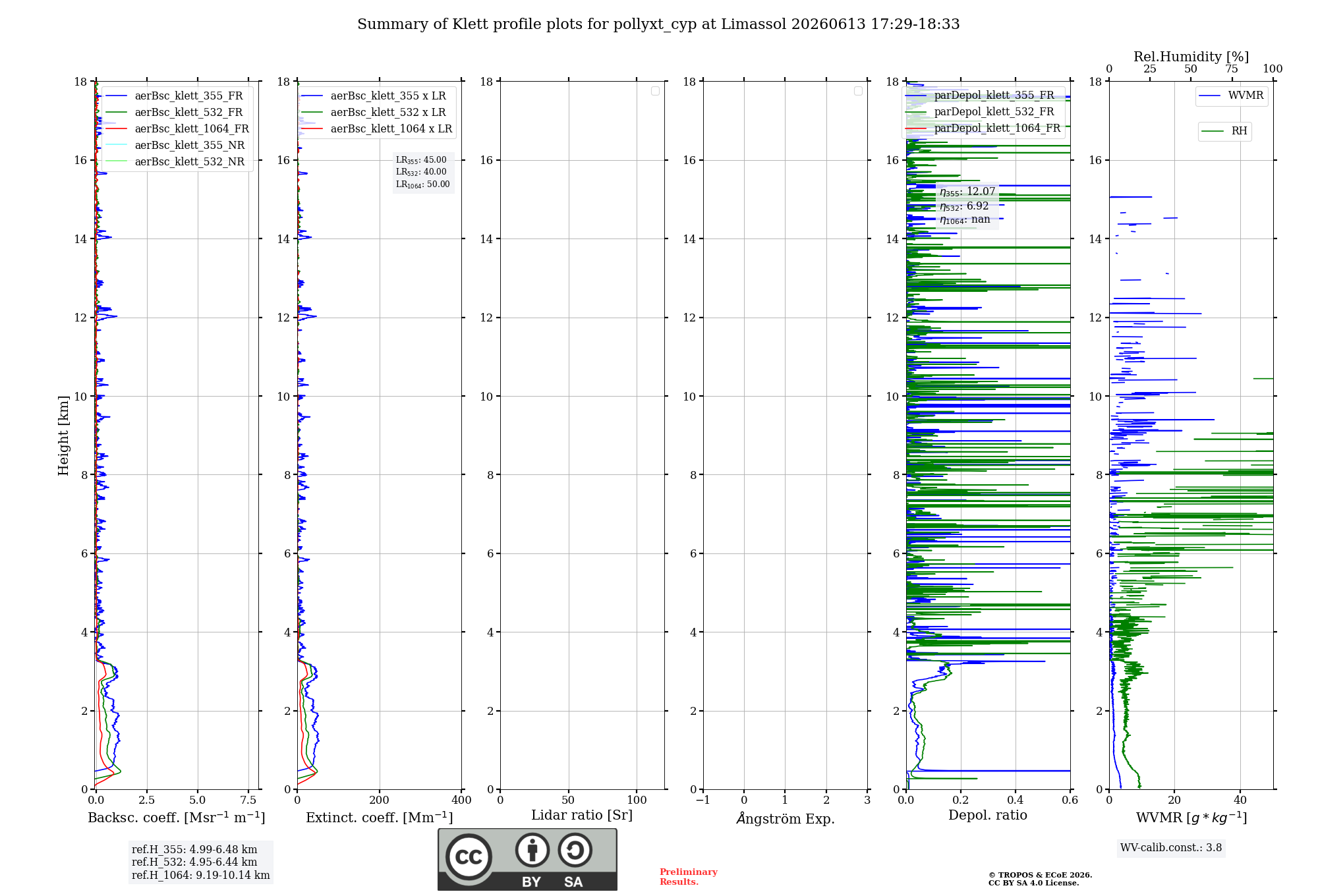1318x896 pixels.
Task: Click the 'WVMR [g*kg⁻¹]' x-axis label
Action: (1191, 818)
